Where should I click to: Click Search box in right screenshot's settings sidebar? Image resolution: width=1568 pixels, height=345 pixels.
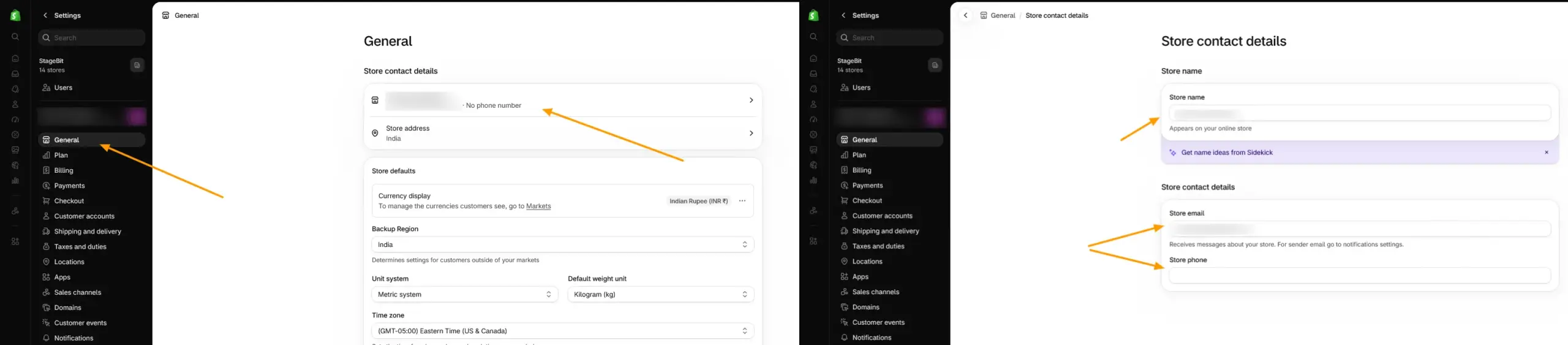pyautogui.click(x=889, y=37)
